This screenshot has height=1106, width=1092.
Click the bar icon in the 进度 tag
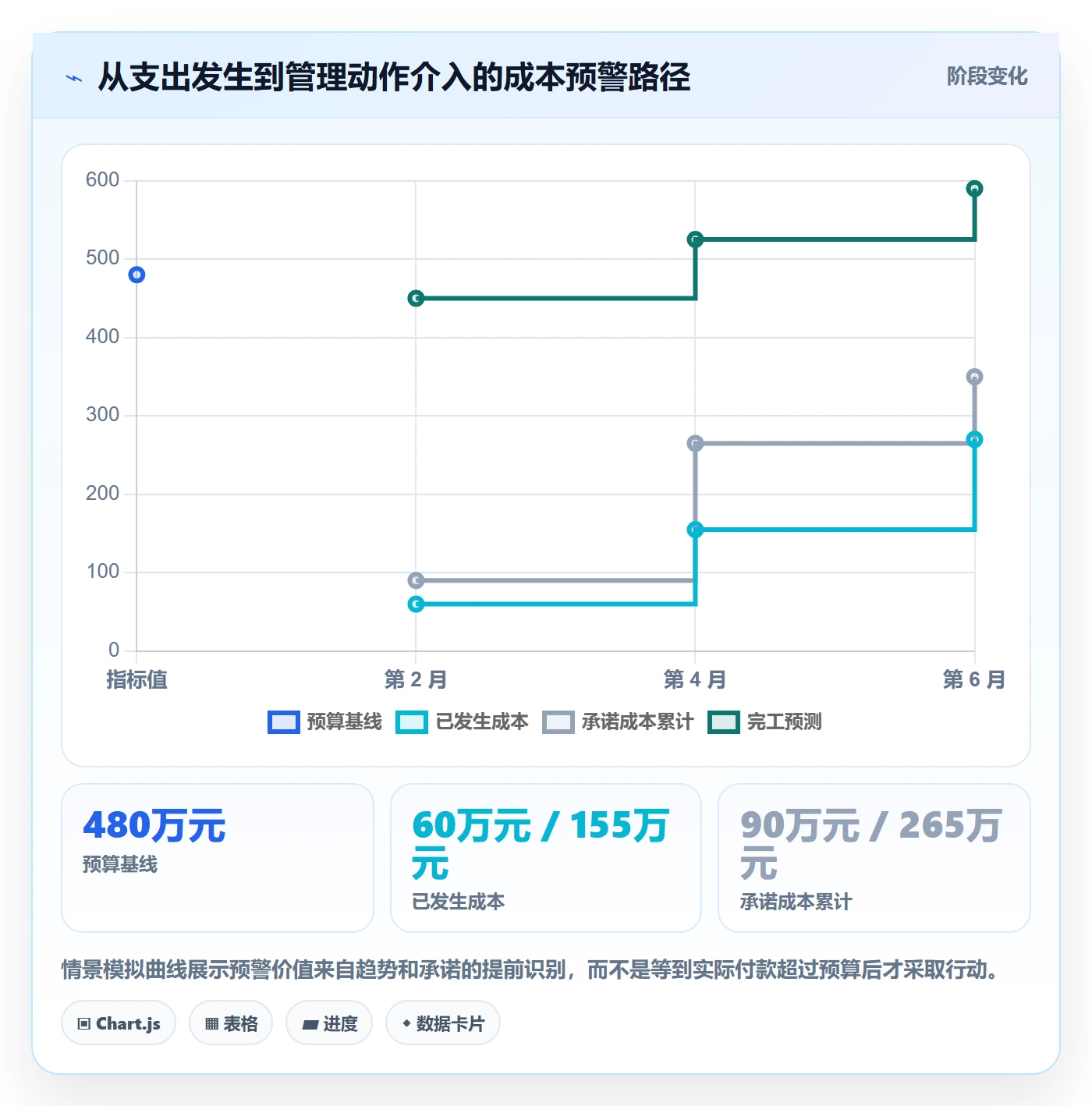pyautogui.click(x=310, y=1024)
